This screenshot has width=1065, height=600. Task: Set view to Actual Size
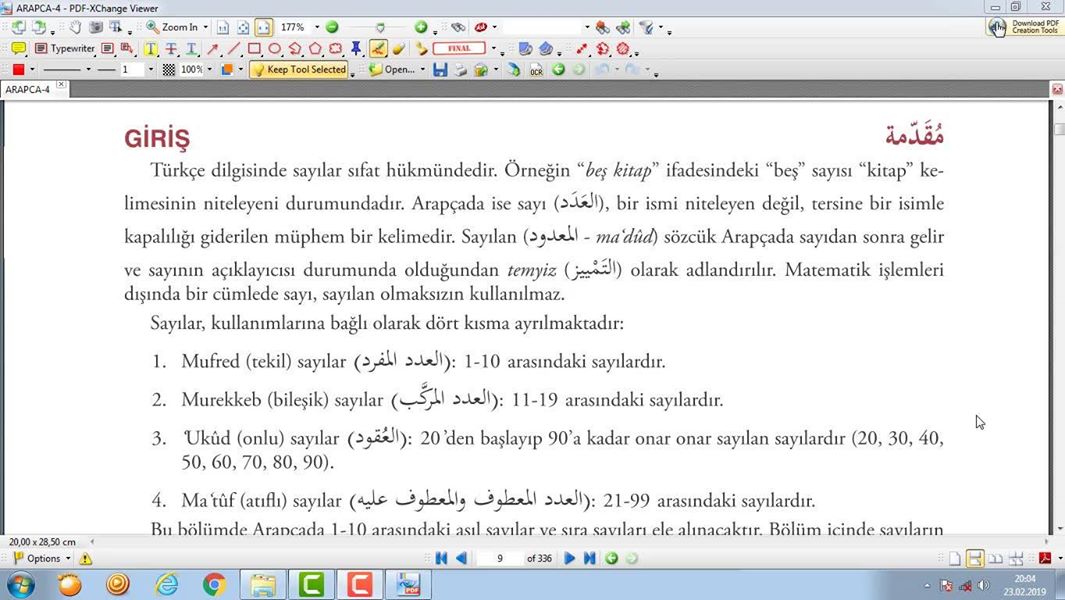223,27
